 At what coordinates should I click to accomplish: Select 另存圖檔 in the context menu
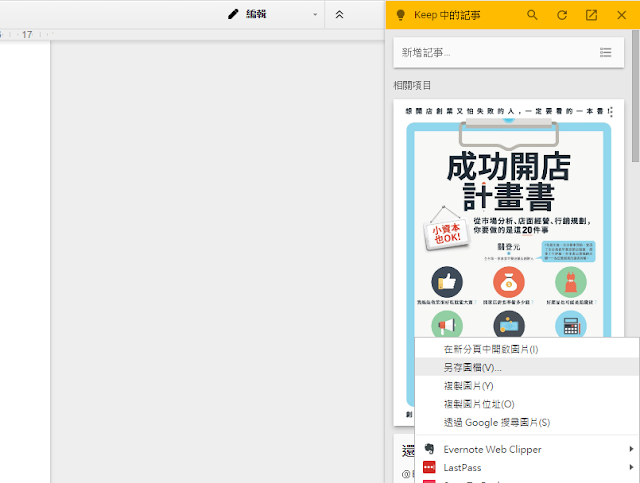tap(527, 367)
